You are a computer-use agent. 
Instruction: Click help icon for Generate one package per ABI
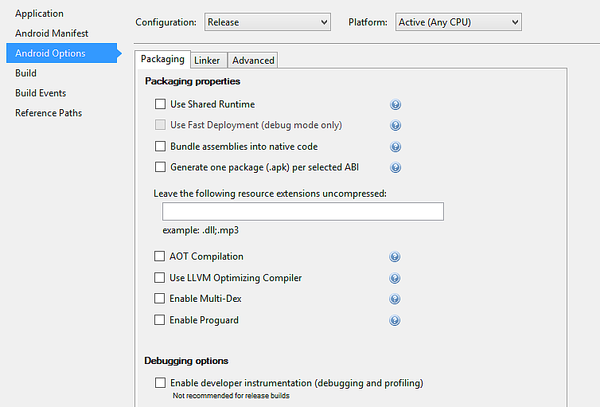point(396,167)
